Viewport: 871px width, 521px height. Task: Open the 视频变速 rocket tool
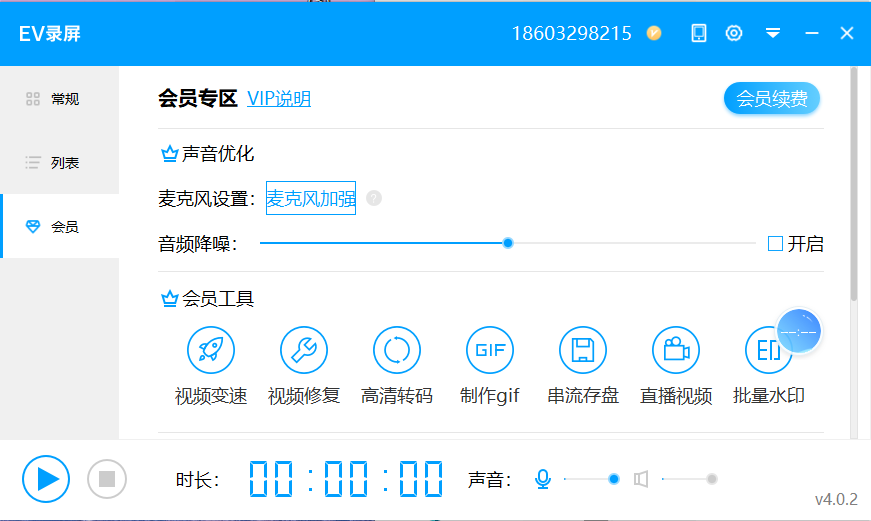click(211, 350)
